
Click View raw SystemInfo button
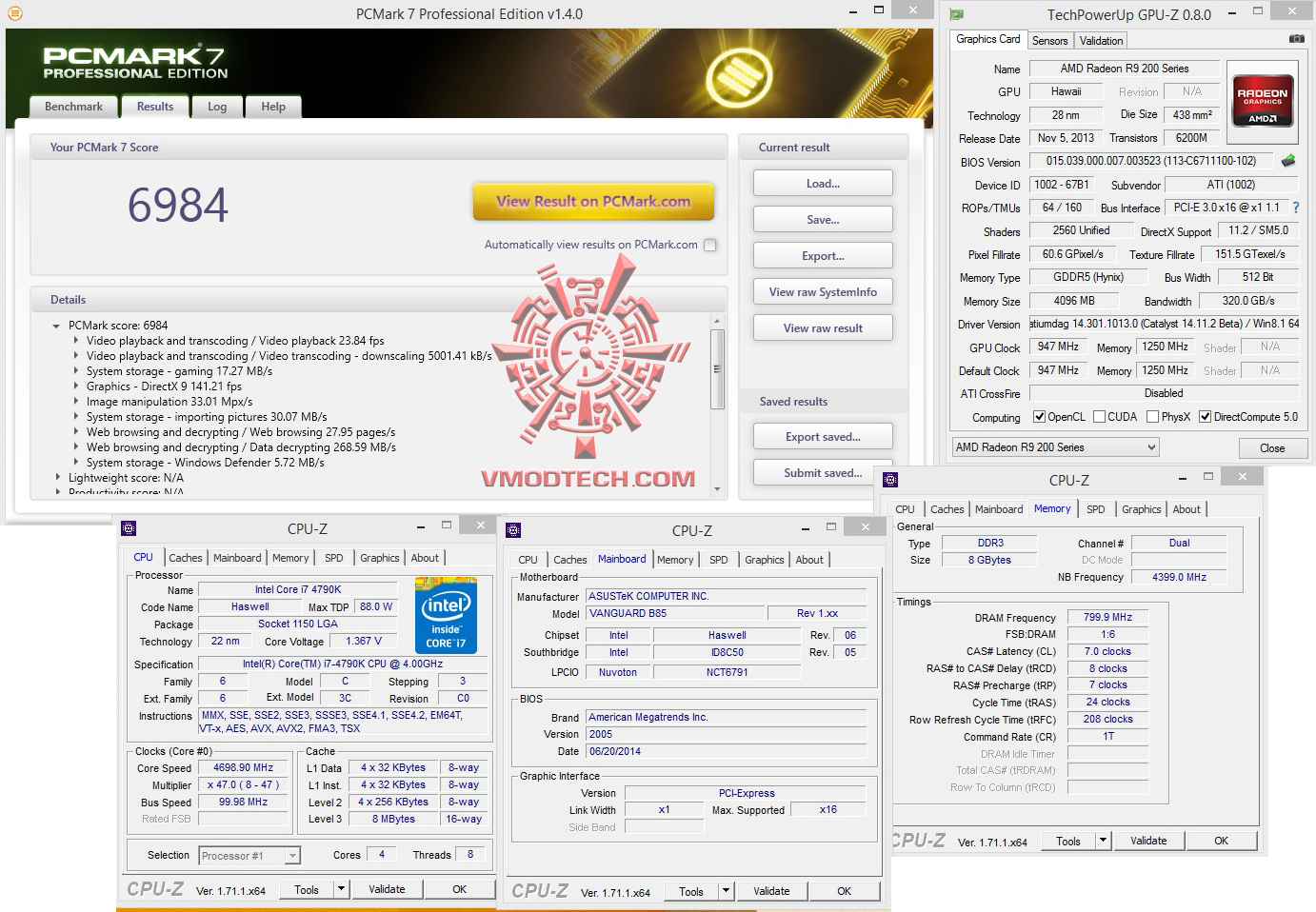(823, 291)
